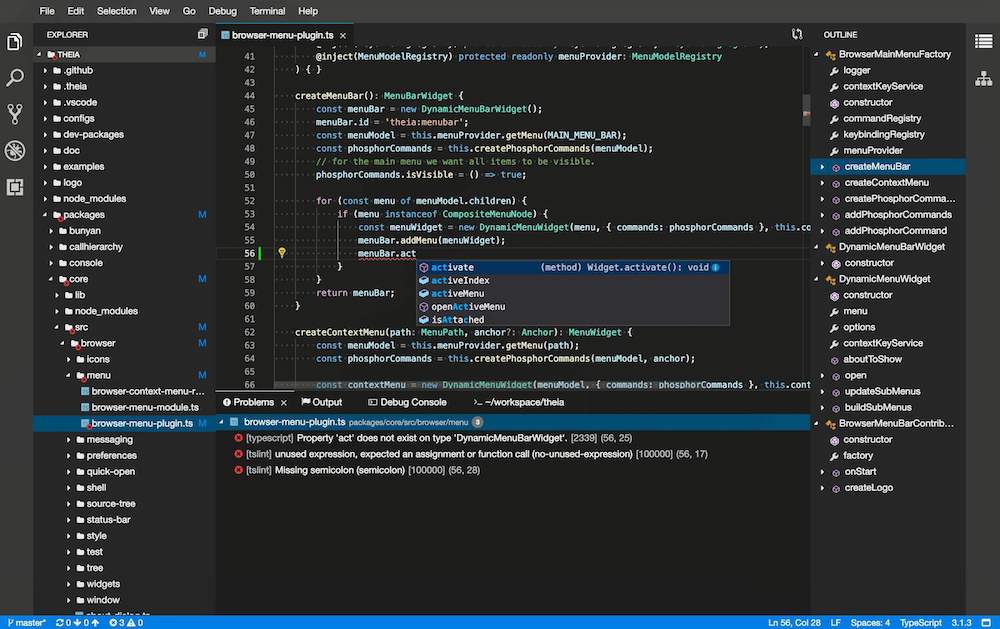Click the editor horizontal scrollbar
The height and width of the screenshot is (629, 1000).
click(x=542, y=385)
